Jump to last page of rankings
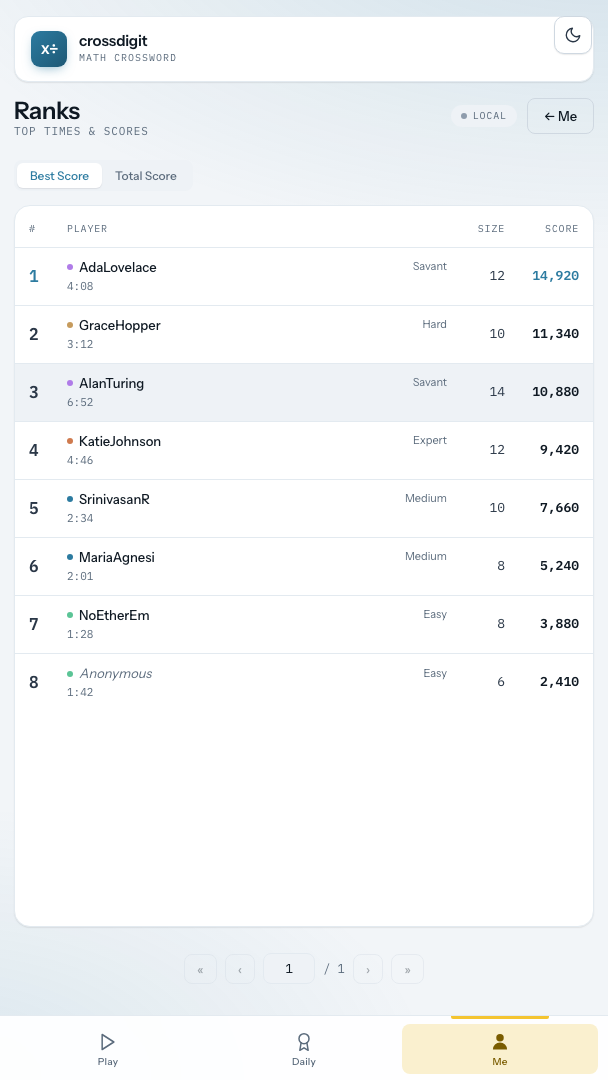This screenshot has width=608, height=1080. 407,969
